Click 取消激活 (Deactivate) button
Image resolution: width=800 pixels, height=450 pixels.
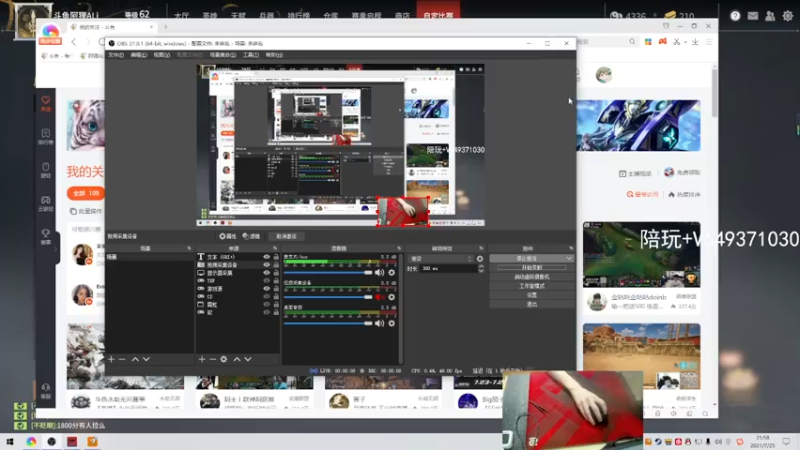tap(286, 236)
